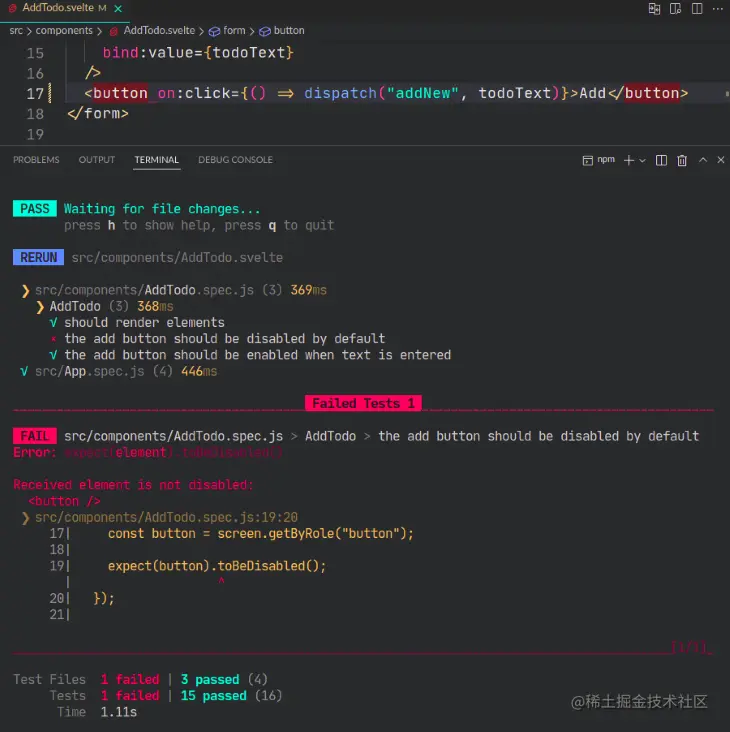Click 'enabled when text is entered' test line

coord(258,355)
